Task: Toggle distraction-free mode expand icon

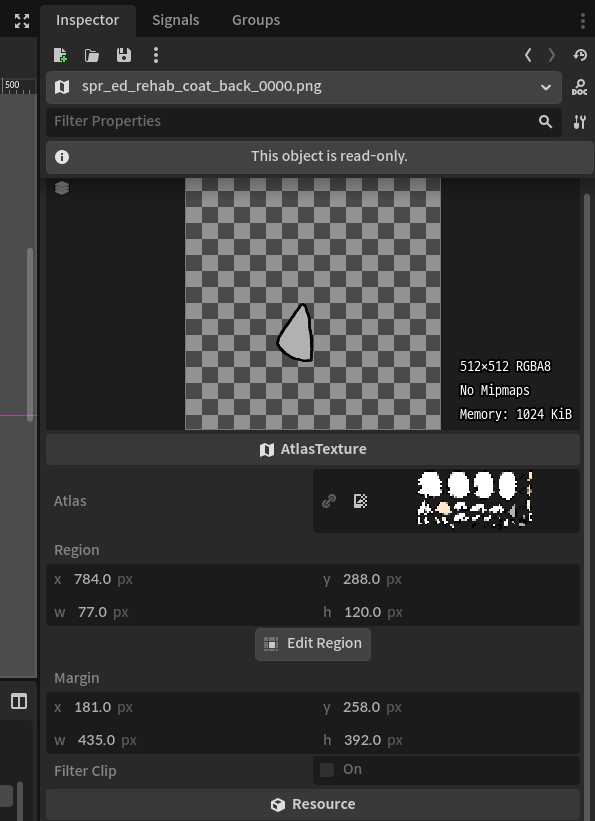Action: click(x=21, y=21)
